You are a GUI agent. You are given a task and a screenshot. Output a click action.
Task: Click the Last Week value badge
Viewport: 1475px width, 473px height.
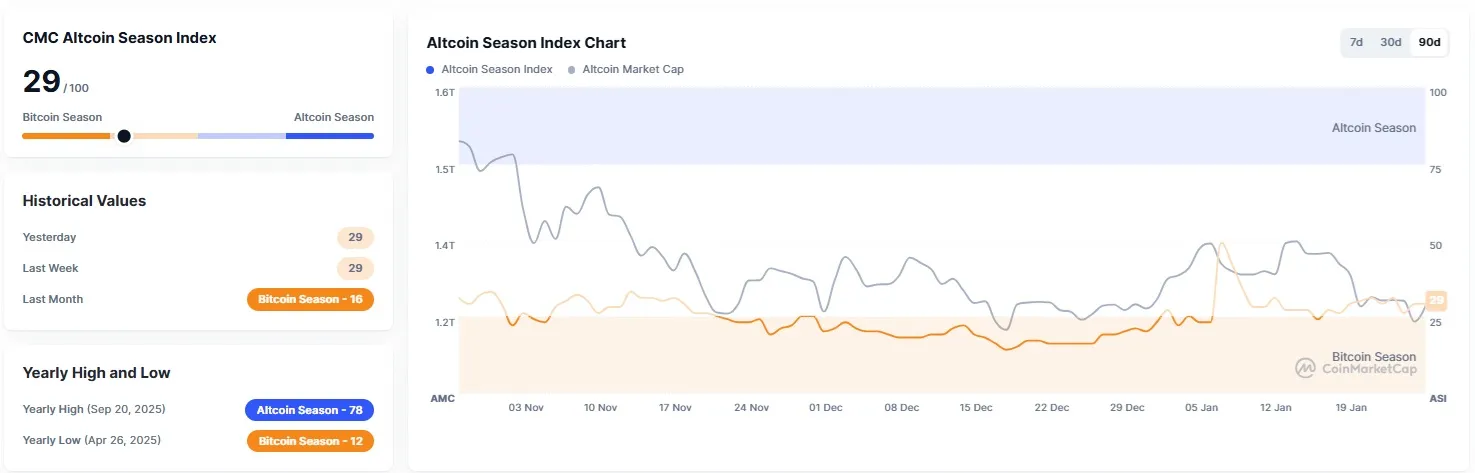(x=355, y=269)
